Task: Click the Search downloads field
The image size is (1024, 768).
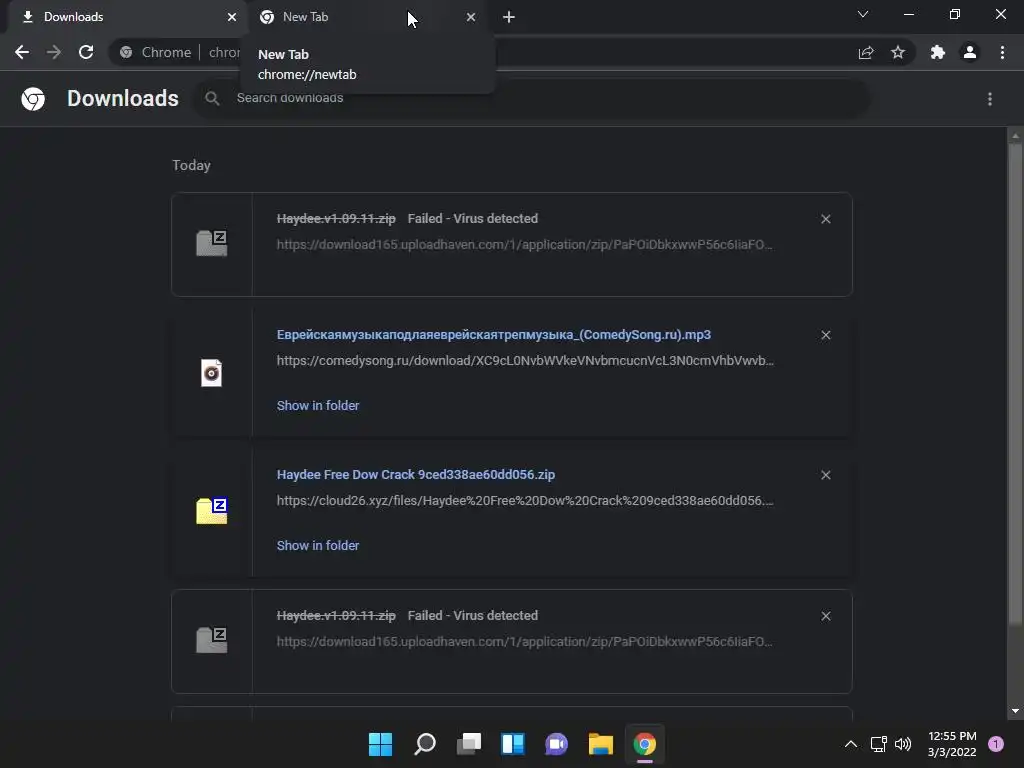Action: (x=531, y=99)
